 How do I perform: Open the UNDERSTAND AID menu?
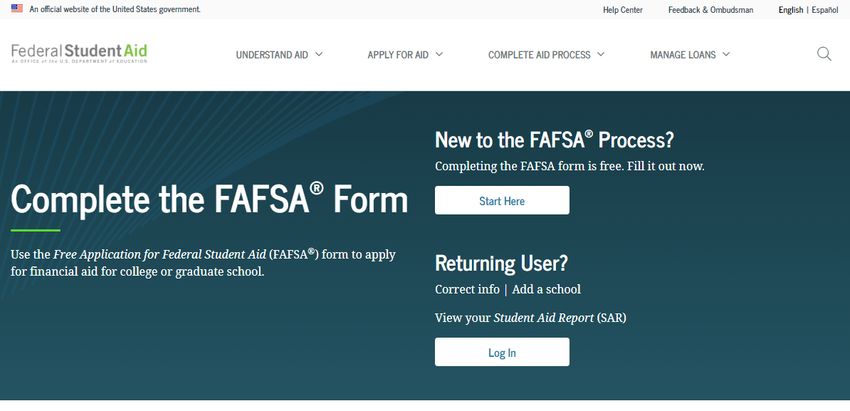click(x=272, y=55)
